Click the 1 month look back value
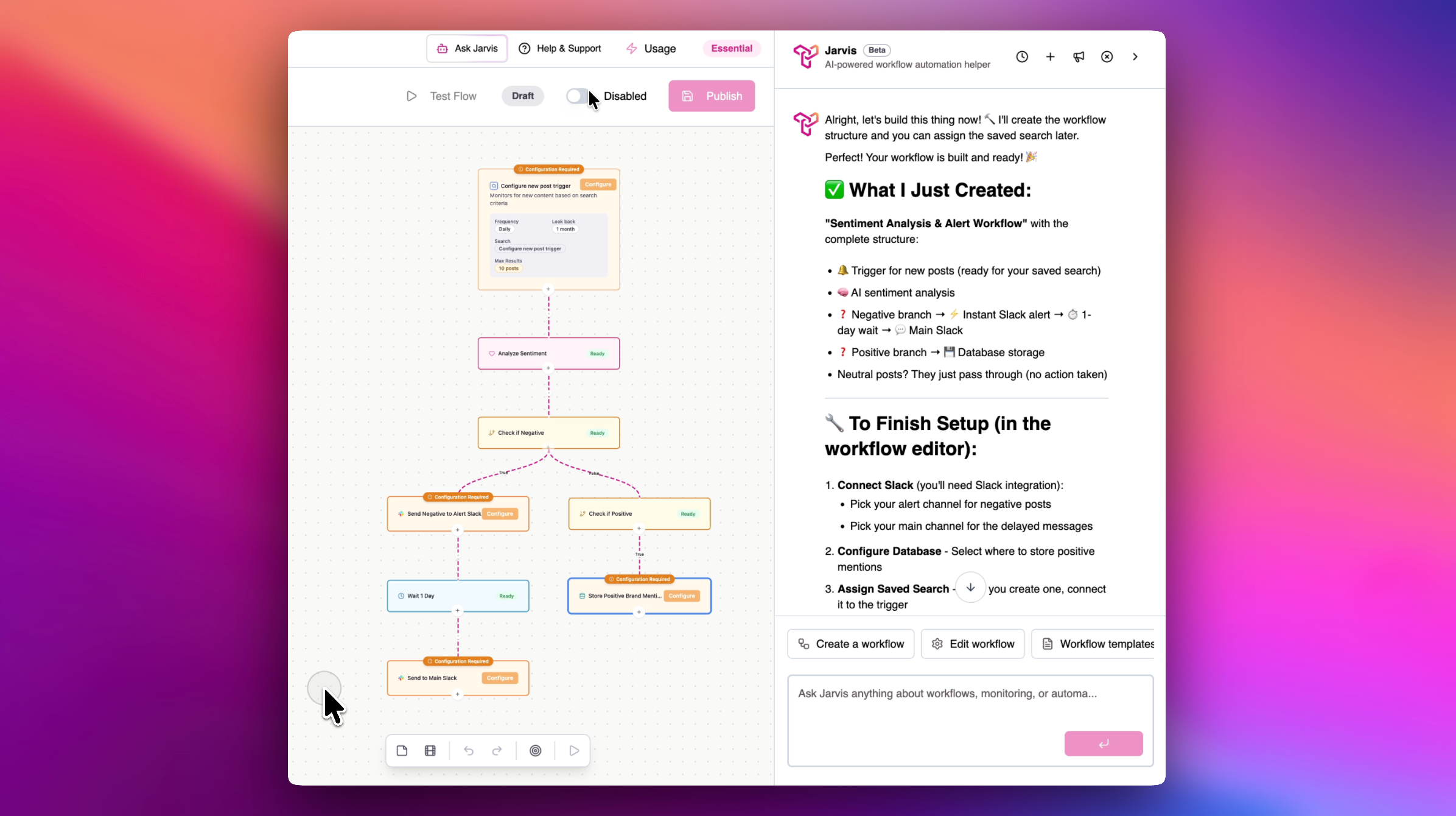The height and width of the screenshot is (816, 1456). pyautogui.click(x=565, y=230)
